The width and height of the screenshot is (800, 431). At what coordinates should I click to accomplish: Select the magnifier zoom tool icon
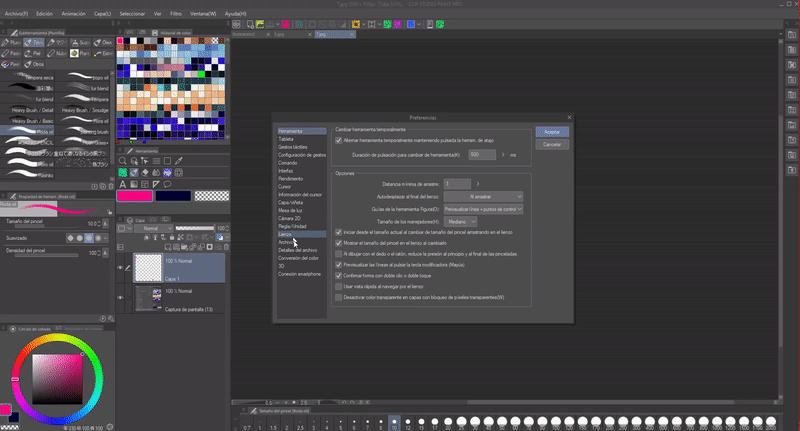coord(123,161)
